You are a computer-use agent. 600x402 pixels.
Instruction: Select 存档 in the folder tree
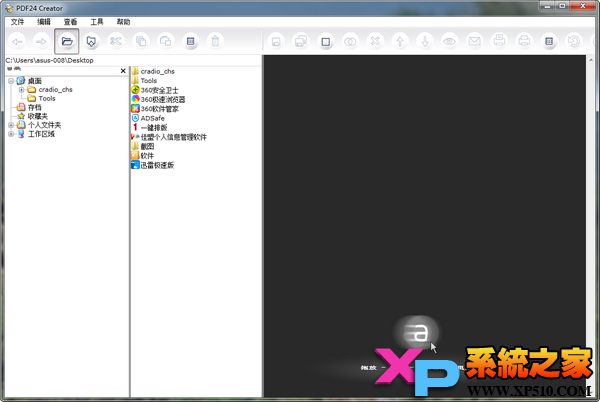point(34,107)
